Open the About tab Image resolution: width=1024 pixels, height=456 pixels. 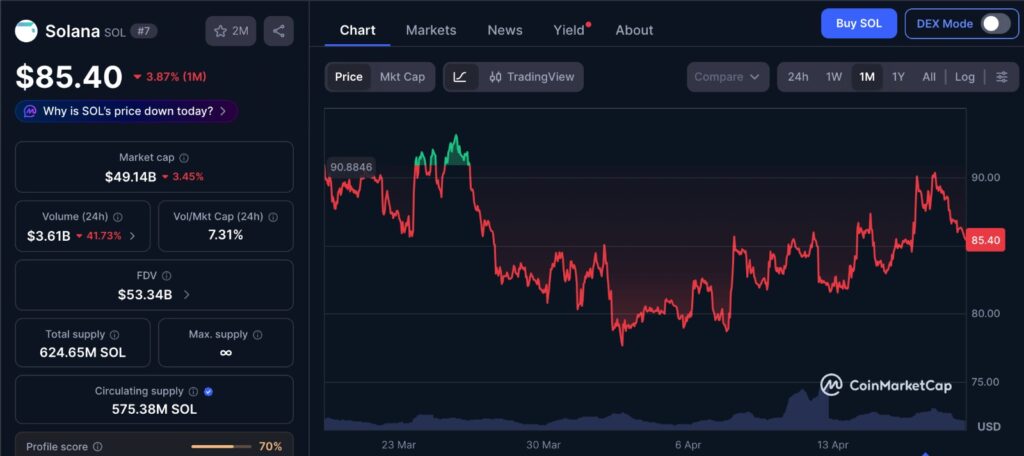[x=634, y=30]
